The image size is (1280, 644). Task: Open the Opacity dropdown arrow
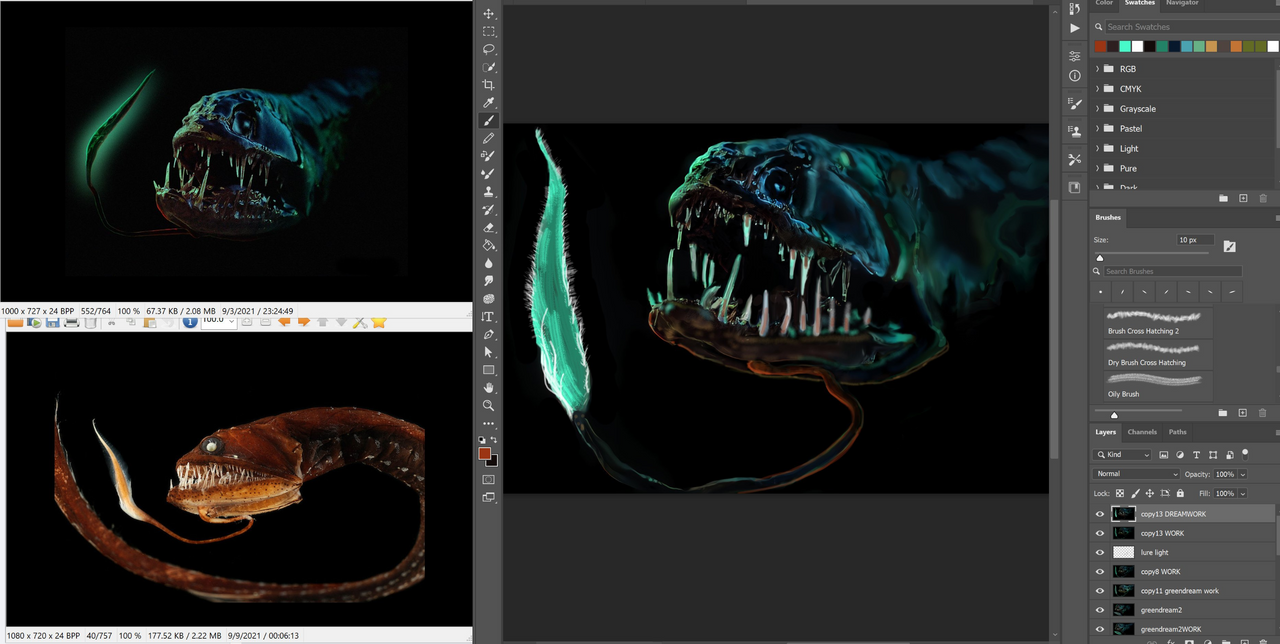(1242, 474)
